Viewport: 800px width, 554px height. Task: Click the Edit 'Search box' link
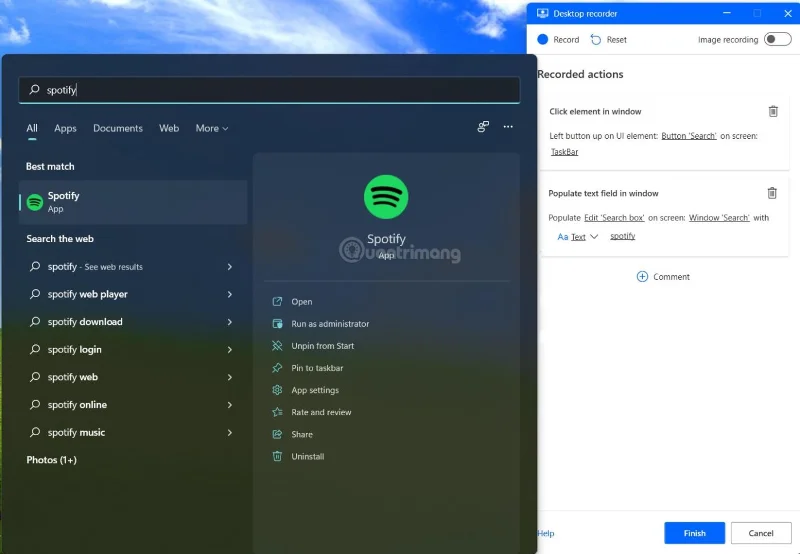(x=614, y=217)
